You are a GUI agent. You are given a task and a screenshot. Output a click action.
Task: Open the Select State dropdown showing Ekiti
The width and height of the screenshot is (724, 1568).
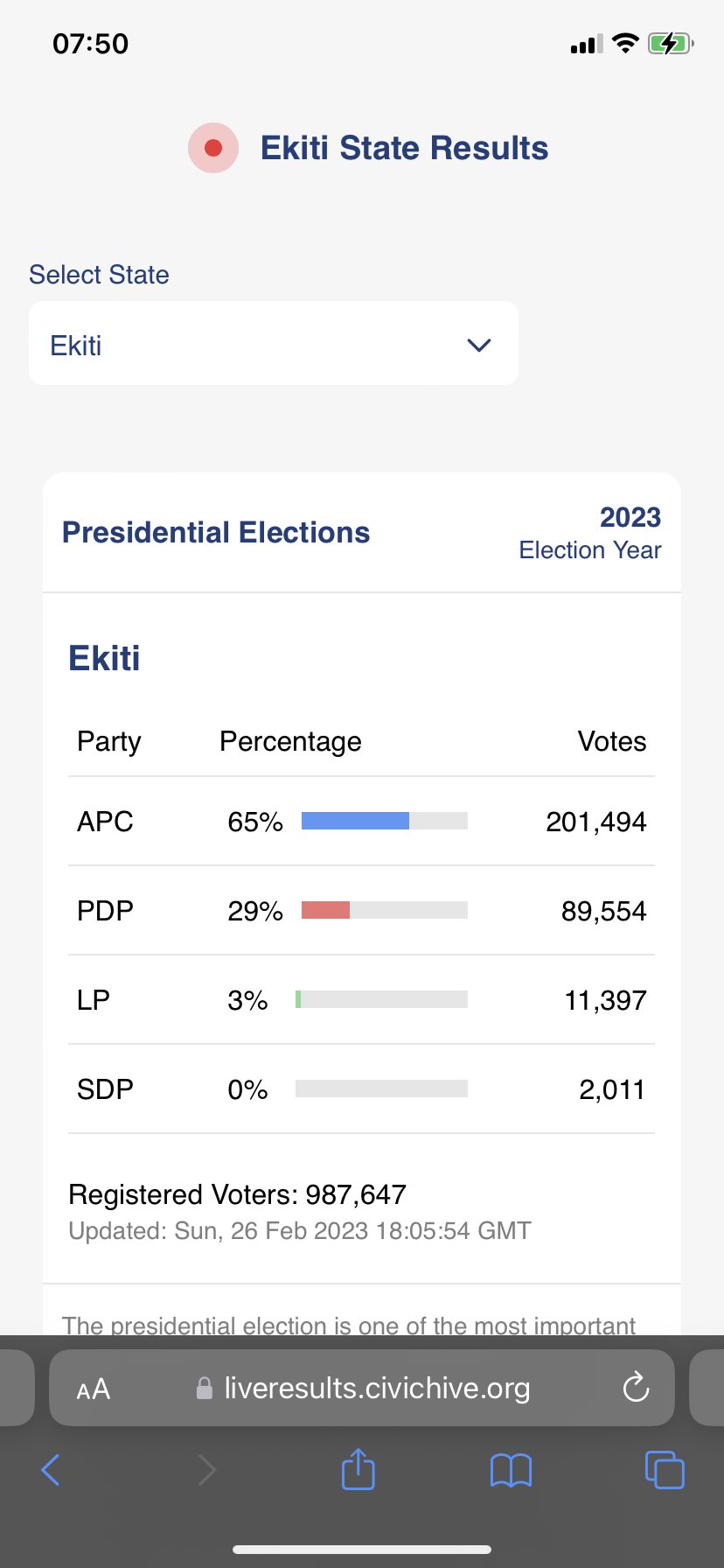tap(274, 343)
